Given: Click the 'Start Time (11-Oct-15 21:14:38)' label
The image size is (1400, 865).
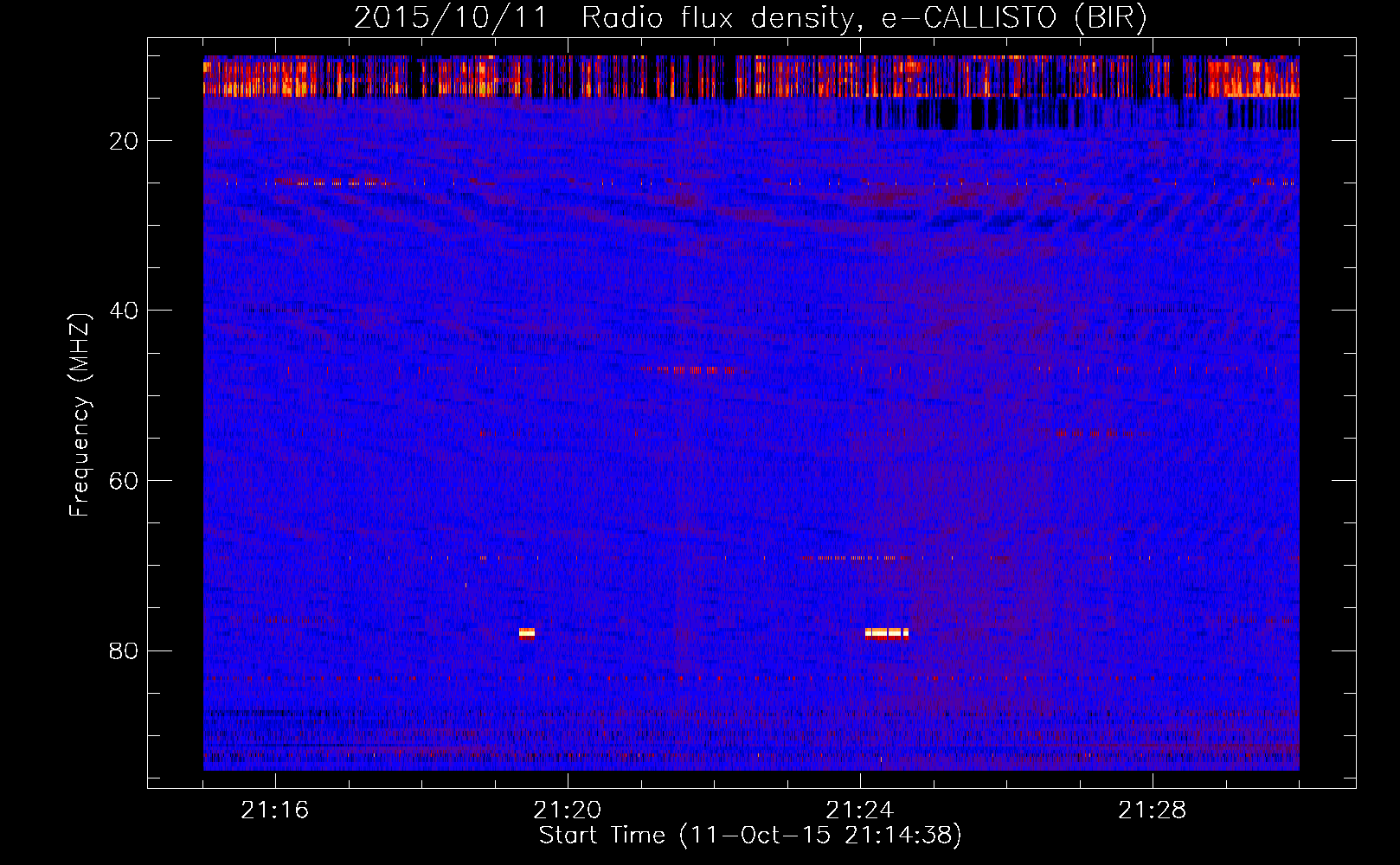Looking at the screenshot, I should pos(750,836).
